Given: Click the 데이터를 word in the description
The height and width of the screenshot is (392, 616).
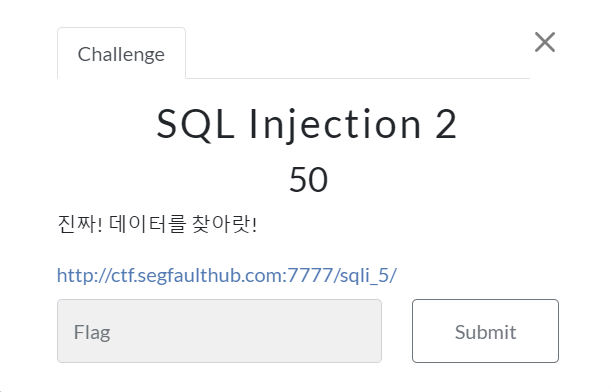Looking at the screenshot, I should (x=147, y=224).
